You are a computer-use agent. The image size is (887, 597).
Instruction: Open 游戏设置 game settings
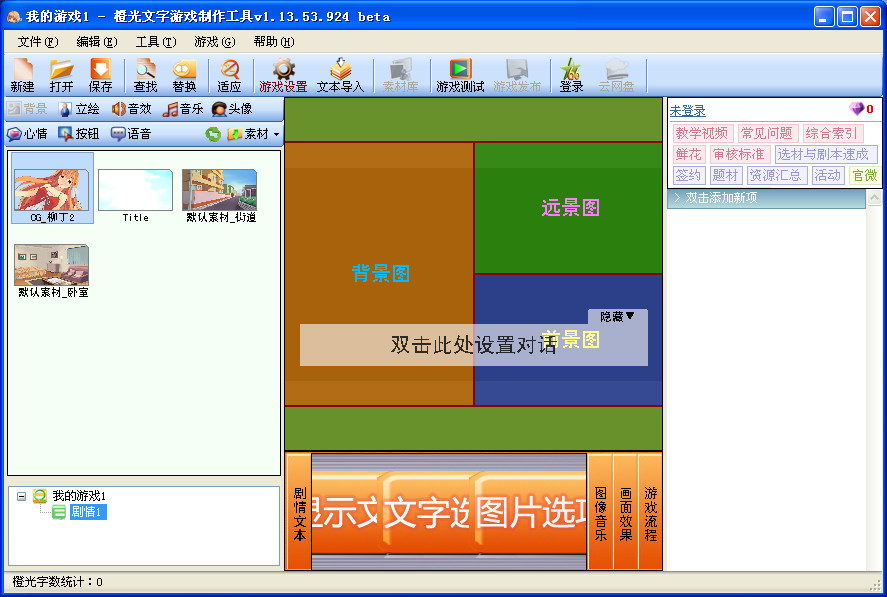pos(281,76)
